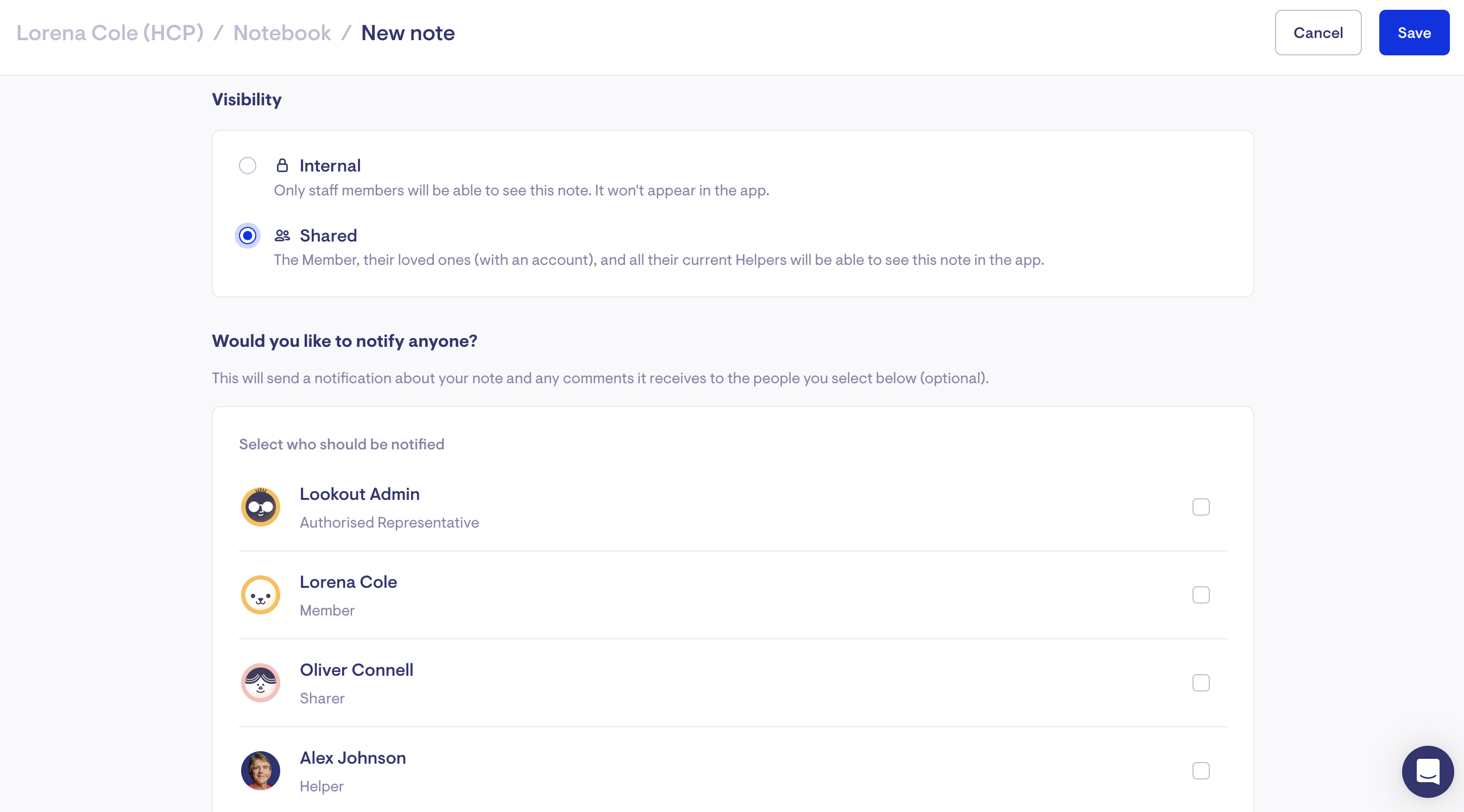The image size is (1464, 812).
Task: Tick the Lorena Cole notification checkbox
Action: 1201,595
